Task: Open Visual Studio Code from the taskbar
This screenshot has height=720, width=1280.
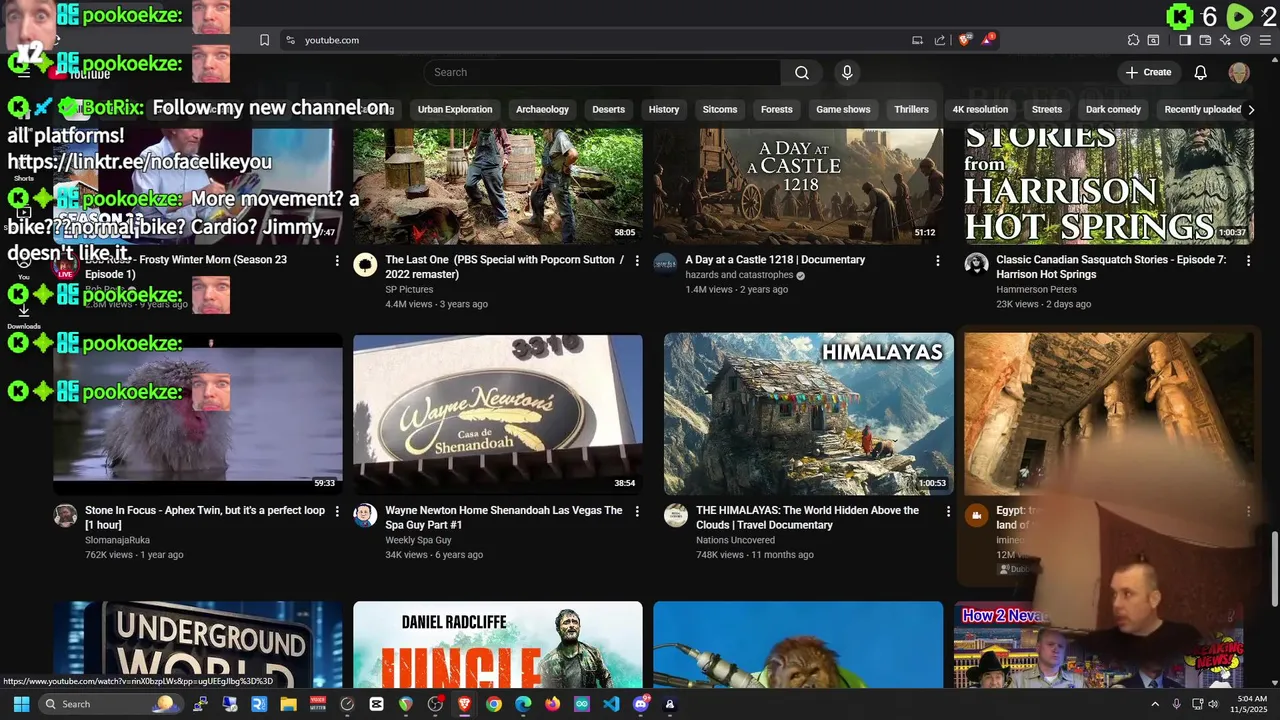Action: point(611,704)
